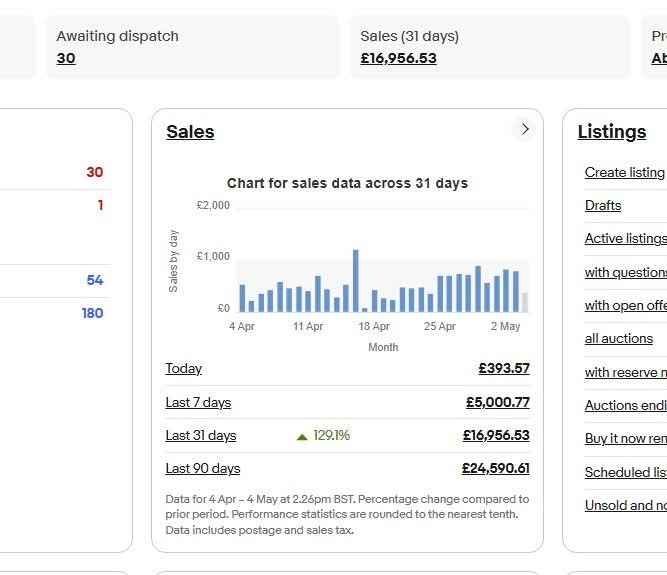Click the blue 54 count
Screen dimensions: 667x575
(95, 280)
